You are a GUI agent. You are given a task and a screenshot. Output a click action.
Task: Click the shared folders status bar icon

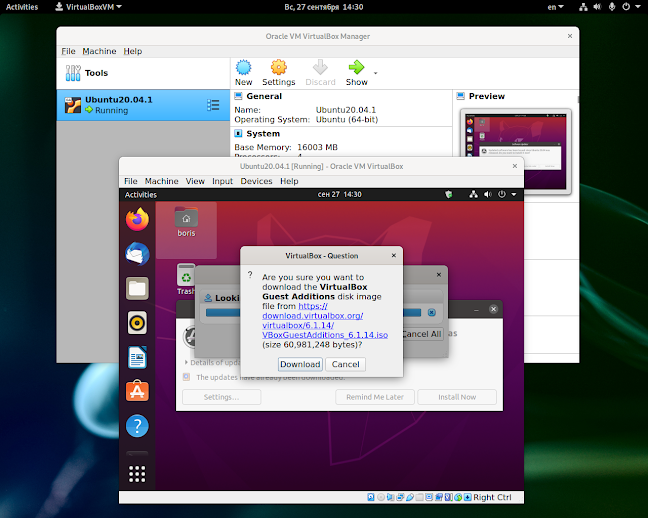click(x=419, y=497)
